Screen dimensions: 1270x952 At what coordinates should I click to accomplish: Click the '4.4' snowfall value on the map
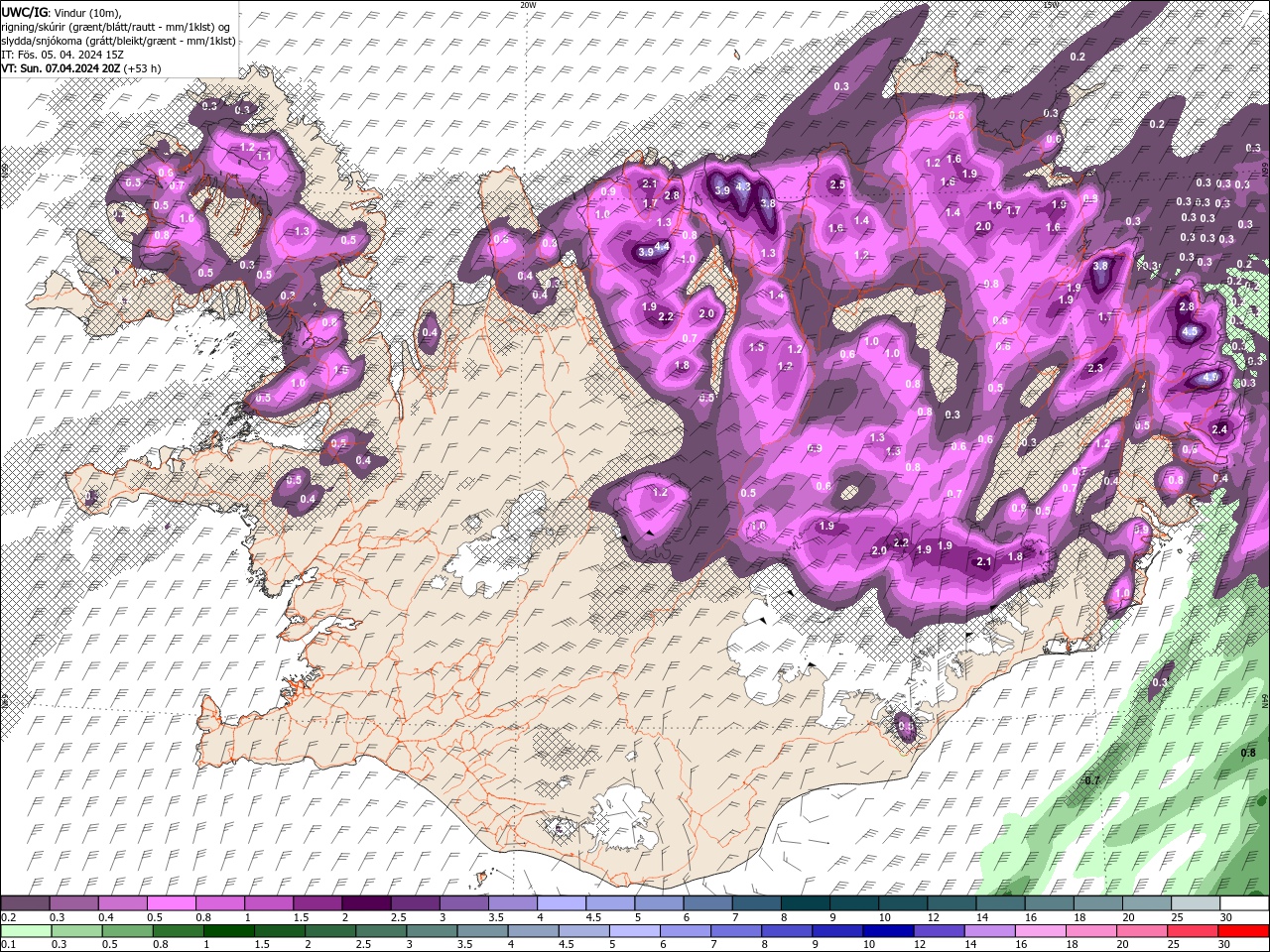(664, 246)
